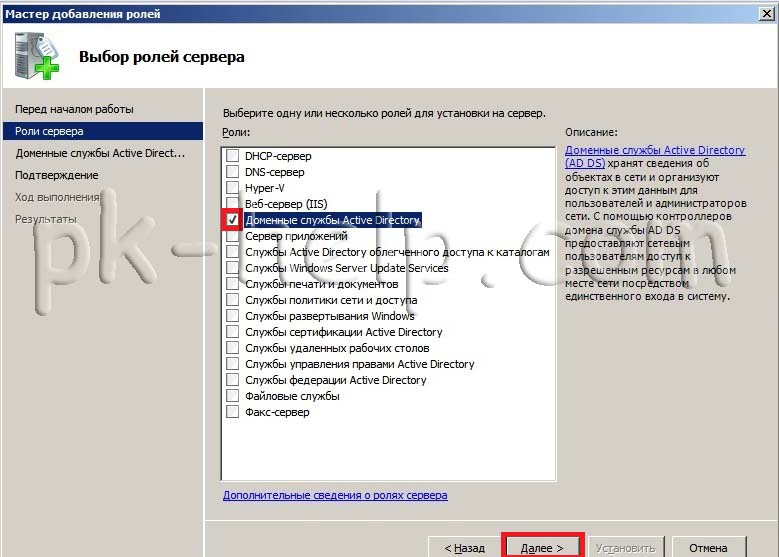Tick the Факс-сервер checkbox
This screenshot has width=779, height=557.
232,411
